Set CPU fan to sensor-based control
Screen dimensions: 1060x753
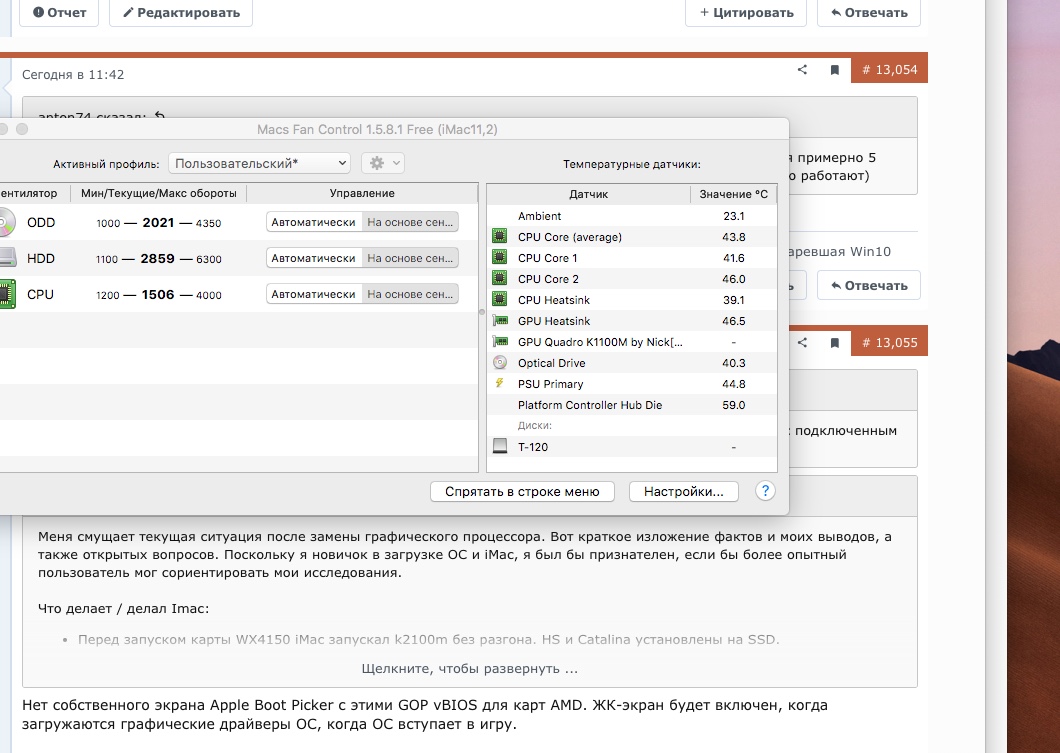(x=410, y=294)
